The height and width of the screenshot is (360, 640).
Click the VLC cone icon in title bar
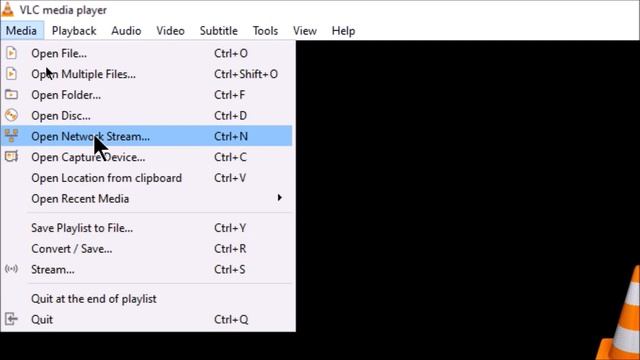tap(8, 10)
